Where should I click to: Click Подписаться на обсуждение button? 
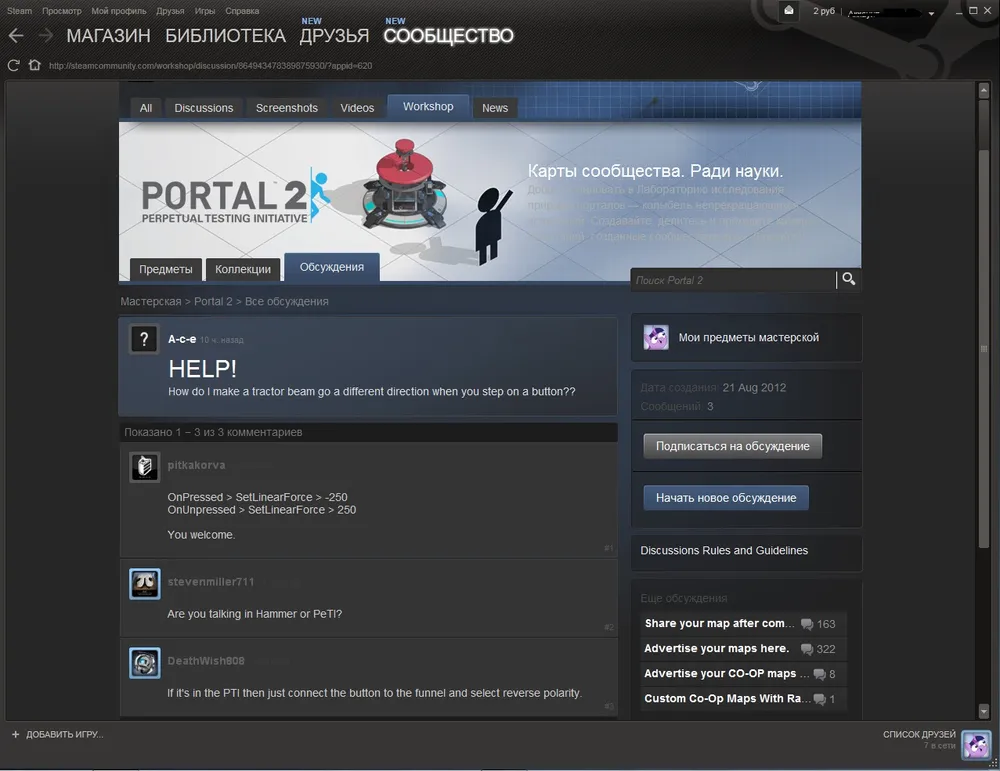click(732, 446)
